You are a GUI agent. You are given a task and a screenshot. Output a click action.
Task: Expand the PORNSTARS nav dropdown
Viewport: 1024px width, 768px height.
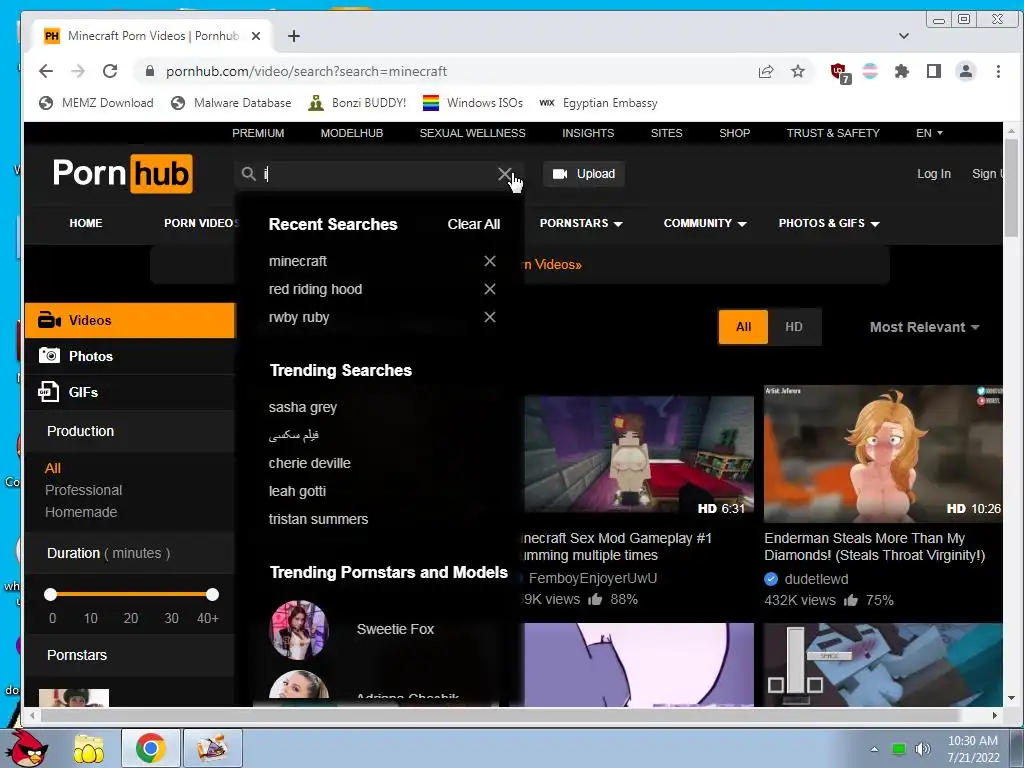581,223
